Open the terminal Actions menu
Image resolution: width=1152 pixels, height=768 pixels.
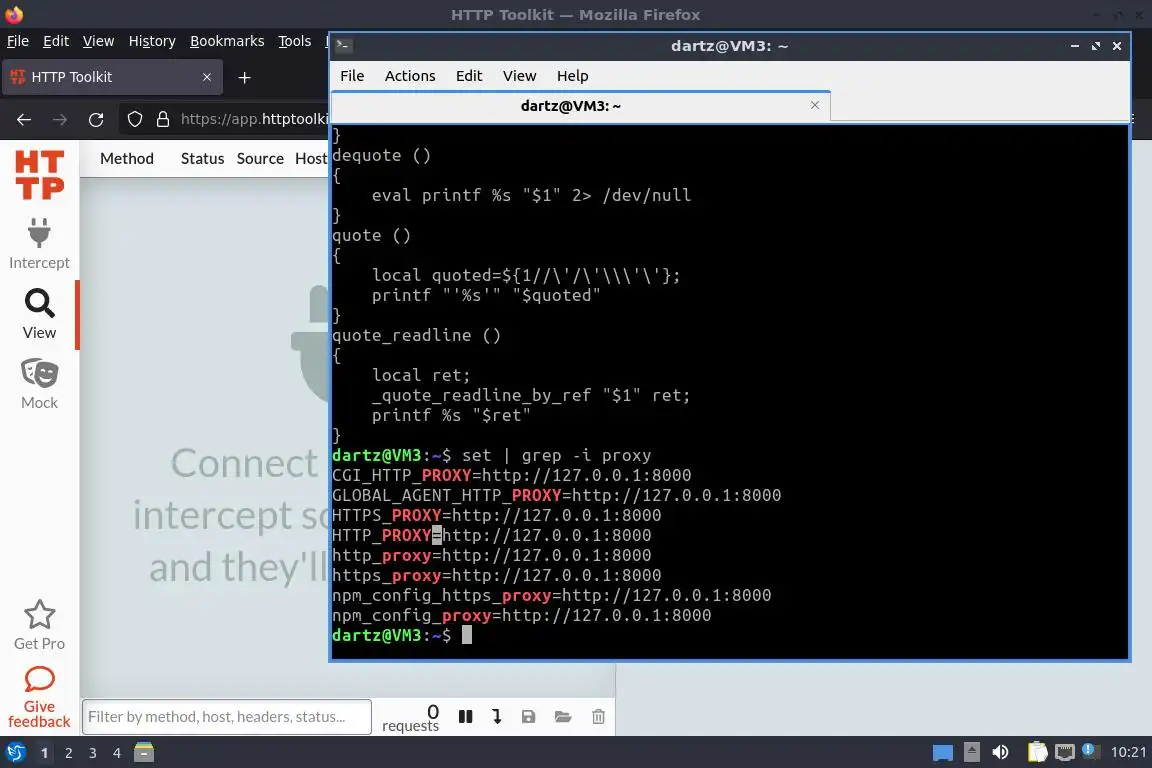410,76
